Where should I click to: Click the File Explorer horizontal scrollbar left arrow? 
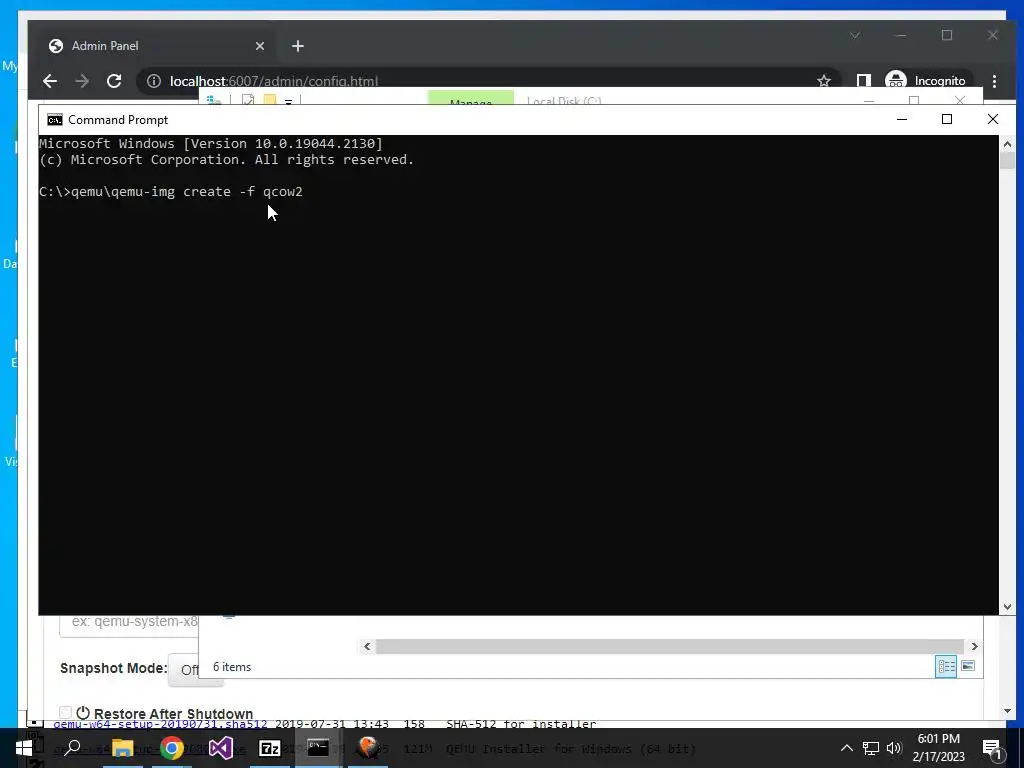(367, 647)
